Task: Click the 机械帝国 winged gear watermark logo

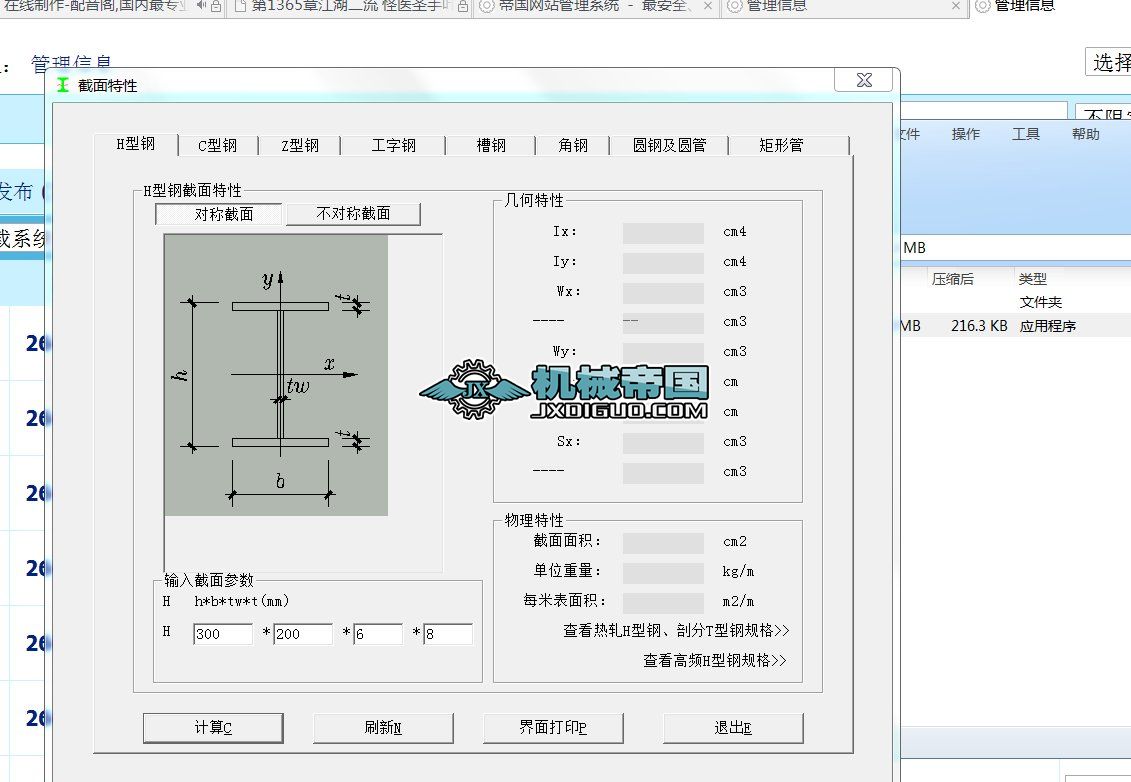Action: point(566,390)
